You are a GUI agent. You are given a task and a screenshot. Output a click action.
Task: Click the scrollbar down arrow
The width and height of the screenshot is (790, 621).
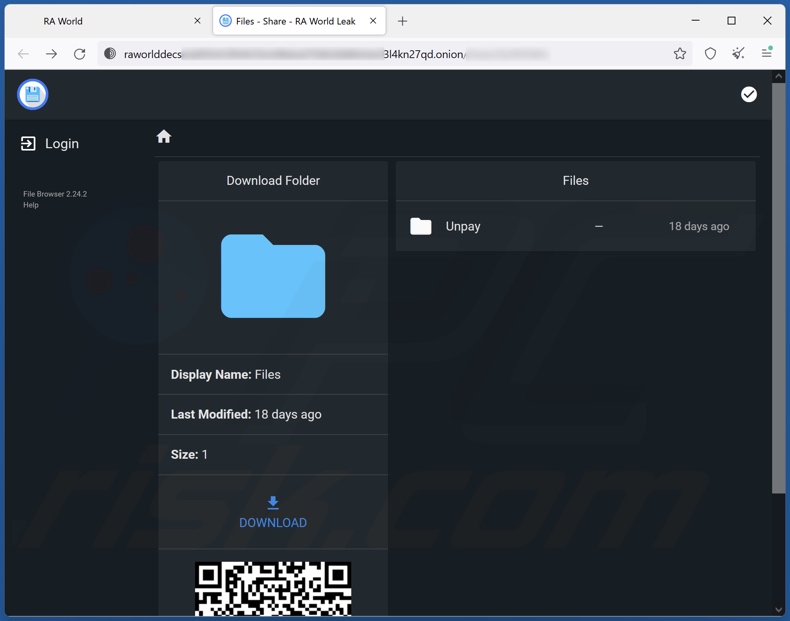(778, 610)
